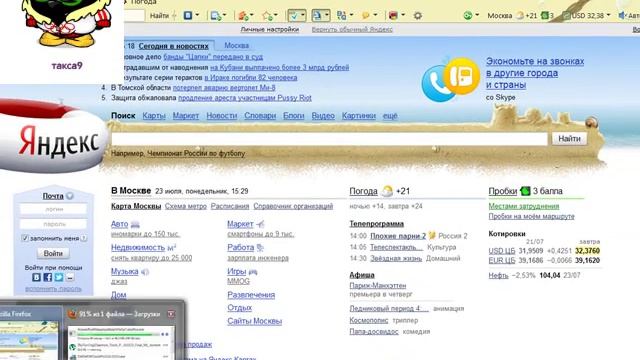Click the green download progress bar
Viewport: 640px width, 360px height.
click(118, 334)
